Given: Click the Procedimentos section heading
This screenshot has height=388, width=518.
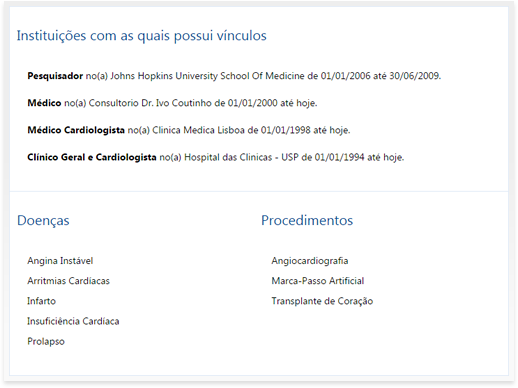Looking at the screenshot, I should coord(307,220).
